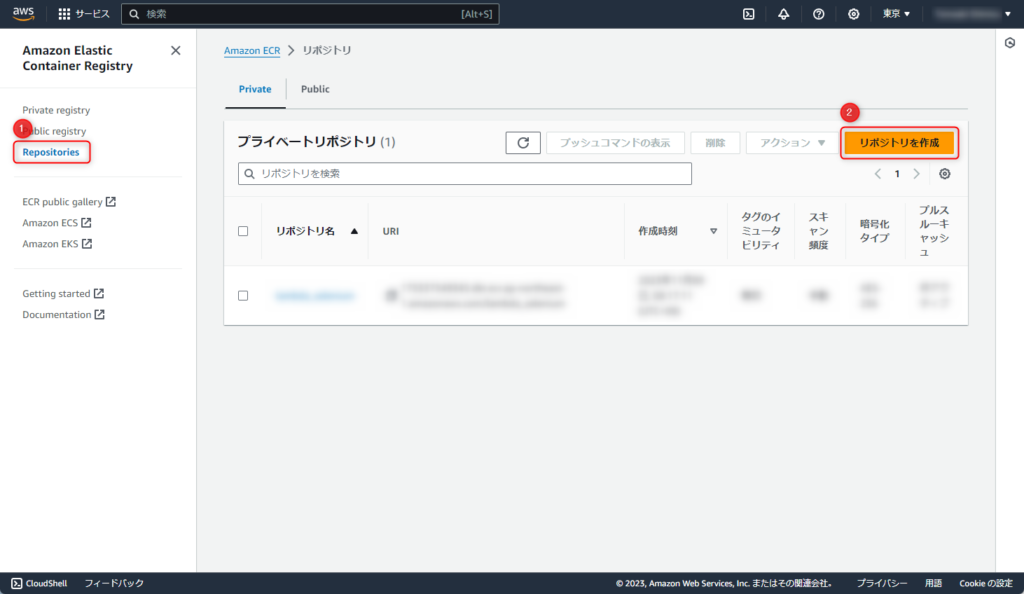Open Getting started link
This screenshot has width=1024, height=594.
(x=63, y=294)
